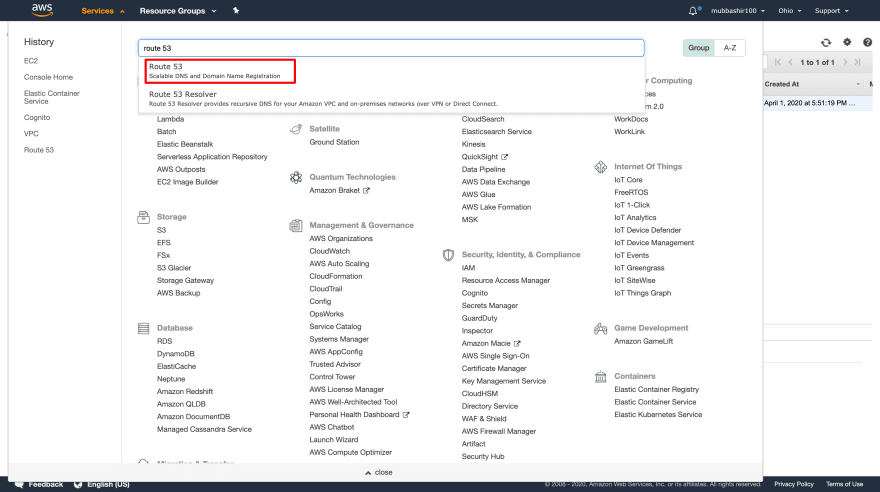Image resolution: width=880 pixels, height=492 pixels.
Task: Open the notifications bell icon
Action: [693, 11]
